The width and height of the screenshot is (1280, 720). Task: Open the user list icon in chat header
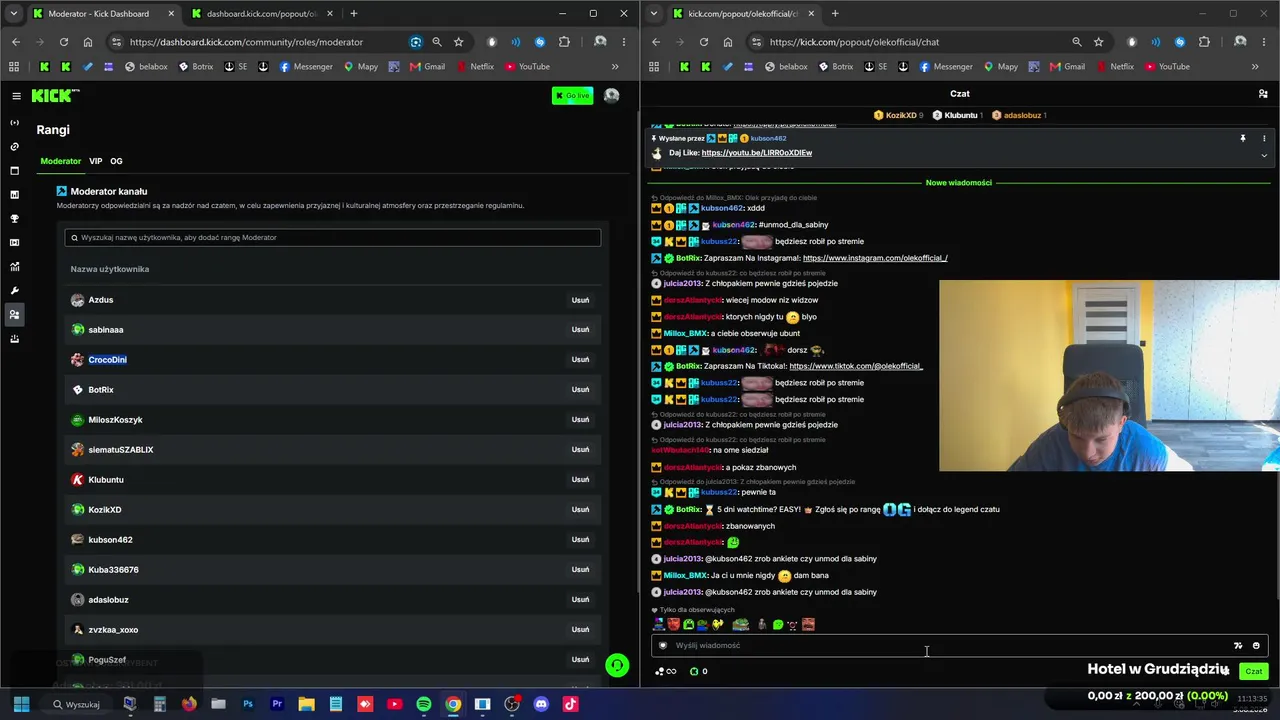click(x=1263, y=94)
